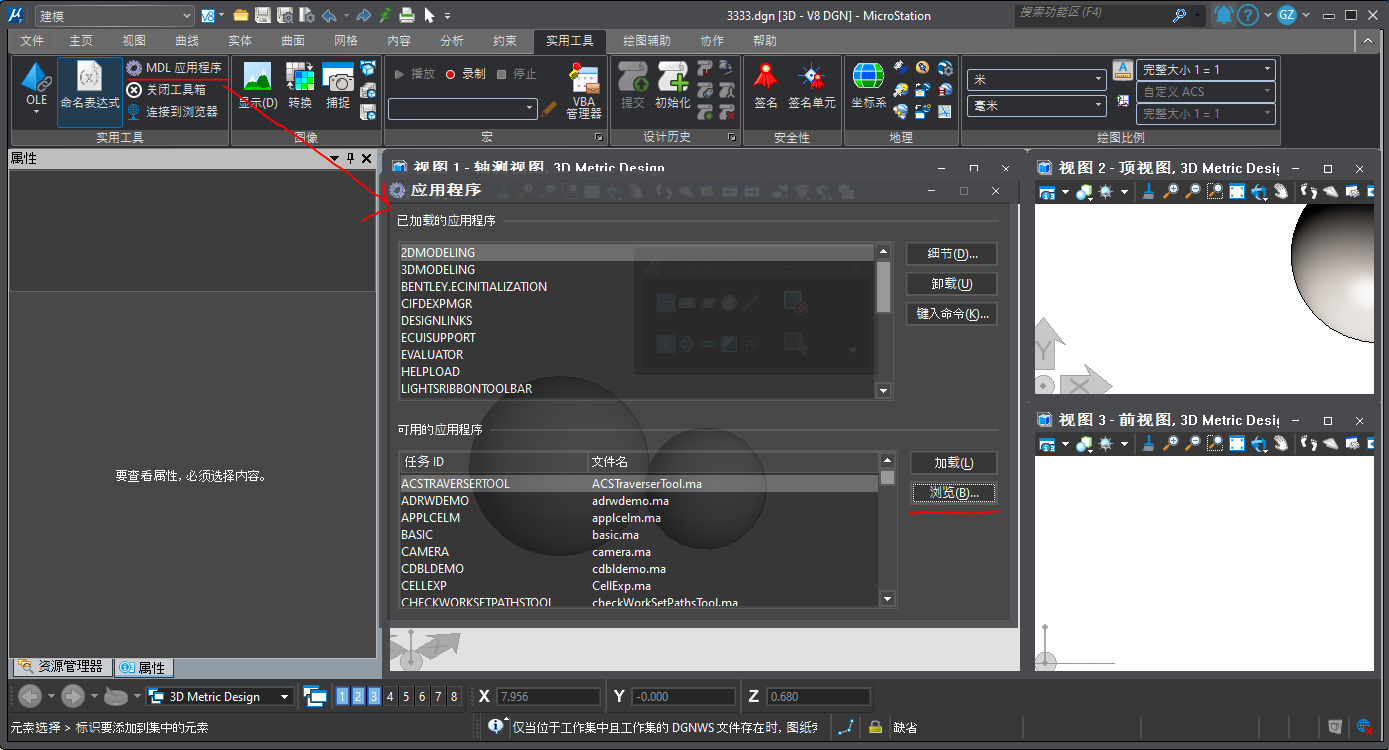Expand the 完整大小 1 = 1 scale dropdown
The height and width of the screenshot is (750, 1389).
[x=1267, y=70]
